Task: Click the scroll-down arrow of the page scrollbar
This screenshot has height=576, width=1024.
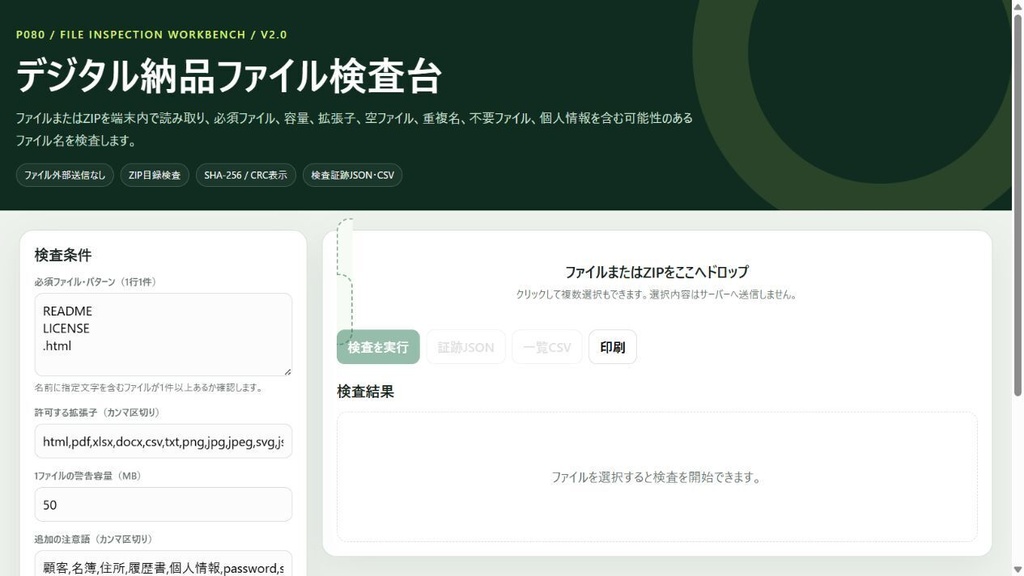Action: tap(1017, 570)
